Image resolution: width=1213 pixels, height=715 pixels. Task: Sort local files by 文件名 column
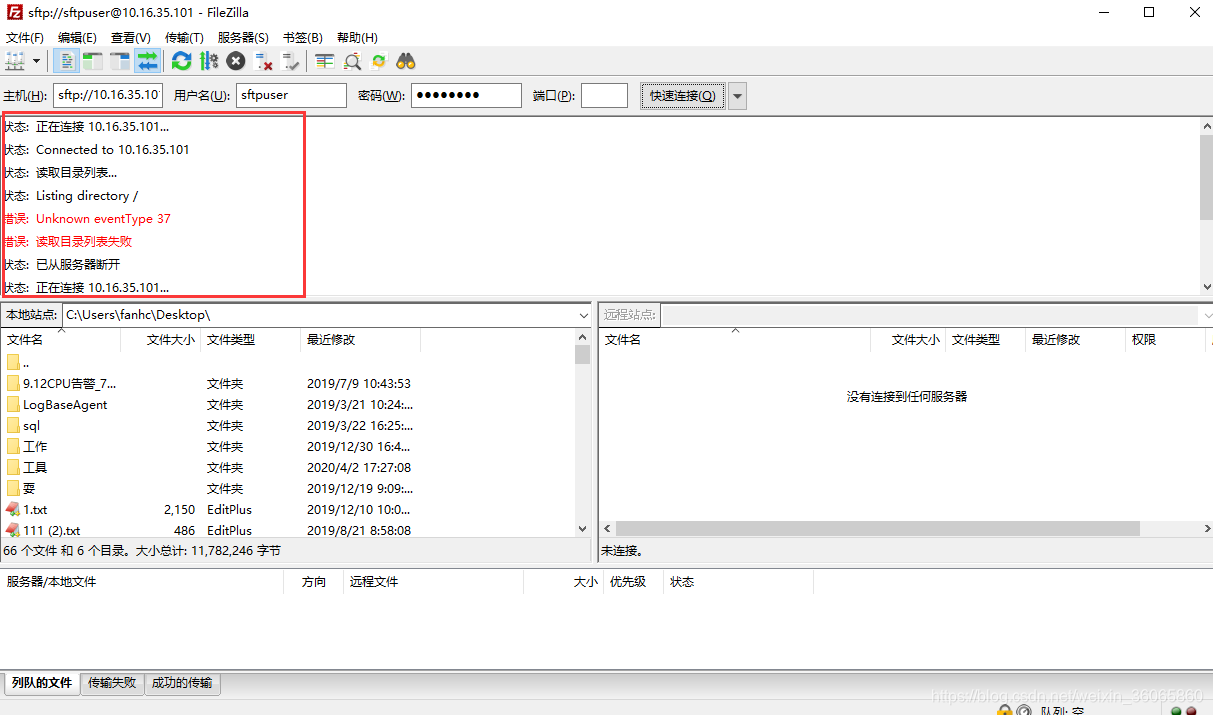tap(60, 340)
